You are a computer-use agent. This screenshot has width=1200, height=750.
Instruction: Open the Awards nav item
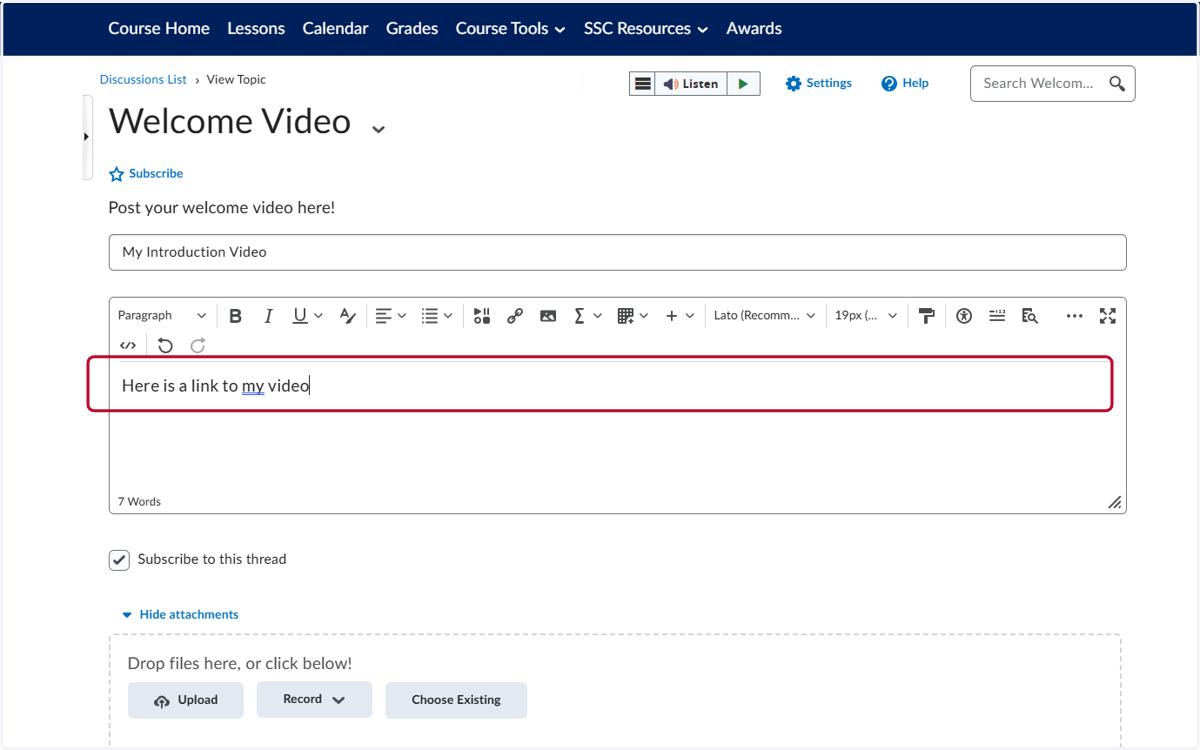pos(754,29)
